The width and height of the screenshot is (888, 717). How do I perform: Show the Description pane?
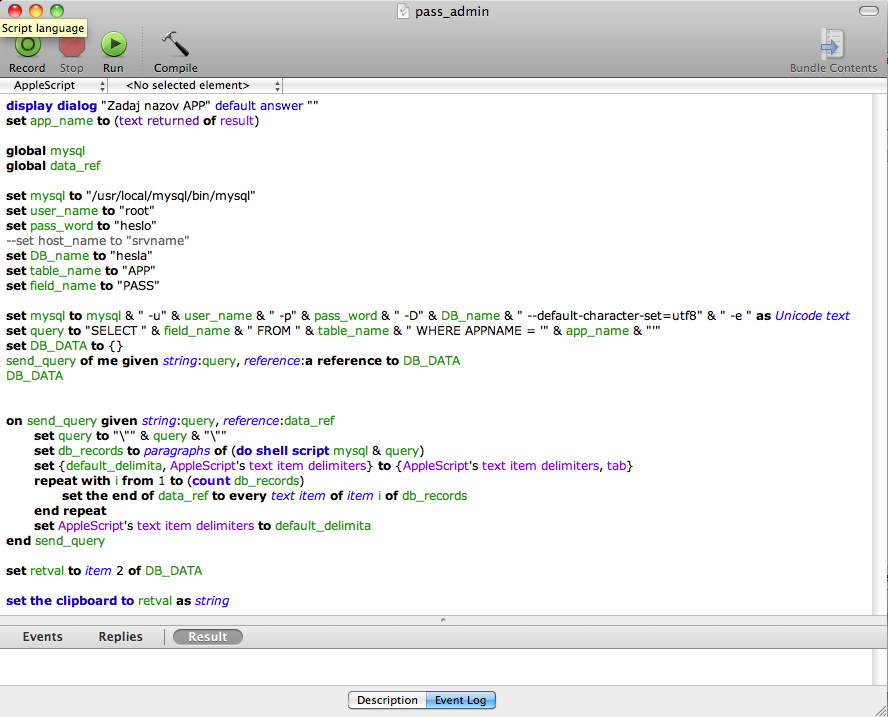[x=387, y=700]
